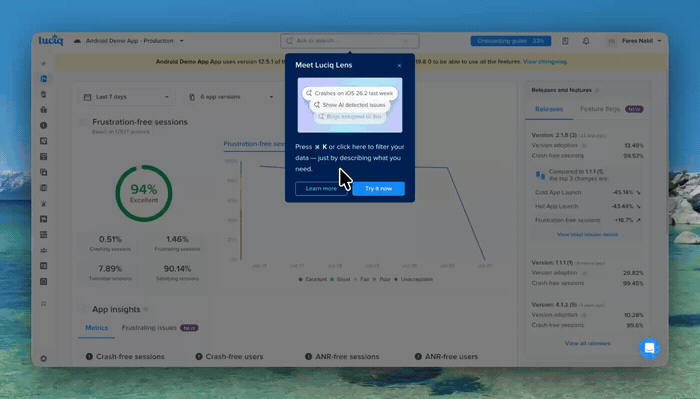Click Version adoption info icon for 4.1.2

[x=584, y=315]
